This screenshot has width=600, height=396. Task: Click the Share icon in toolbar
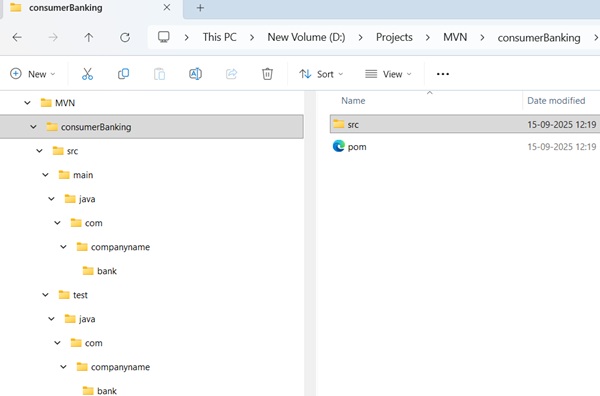pyautogui.click(x=232, y=74)
